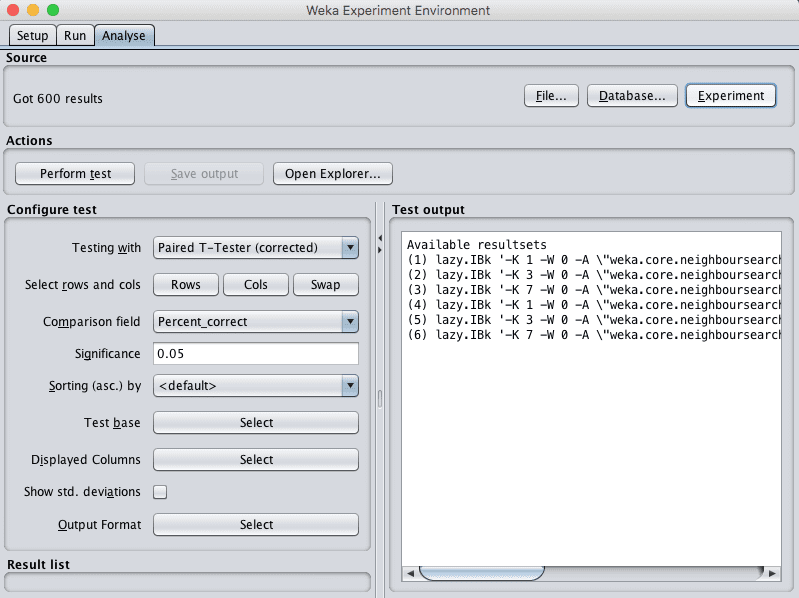Enable Show std. deviations checkbox

pyautogui.click(x=160, y=492)
